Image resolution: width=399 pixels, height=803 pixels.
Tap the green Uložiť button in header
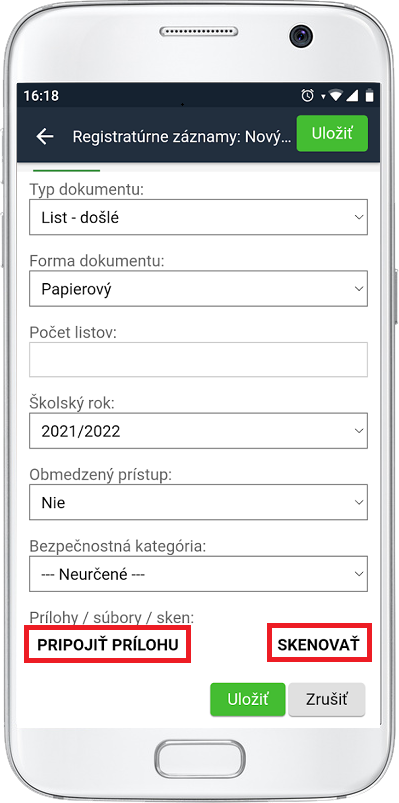tap(332, 134)
